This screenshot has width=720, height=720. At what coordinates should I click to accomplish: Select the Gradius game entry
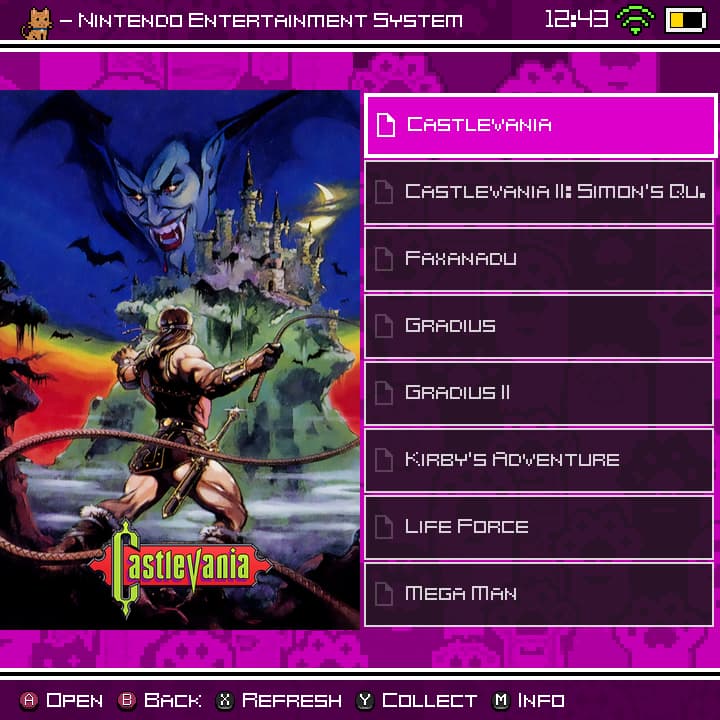click(540, 326)
